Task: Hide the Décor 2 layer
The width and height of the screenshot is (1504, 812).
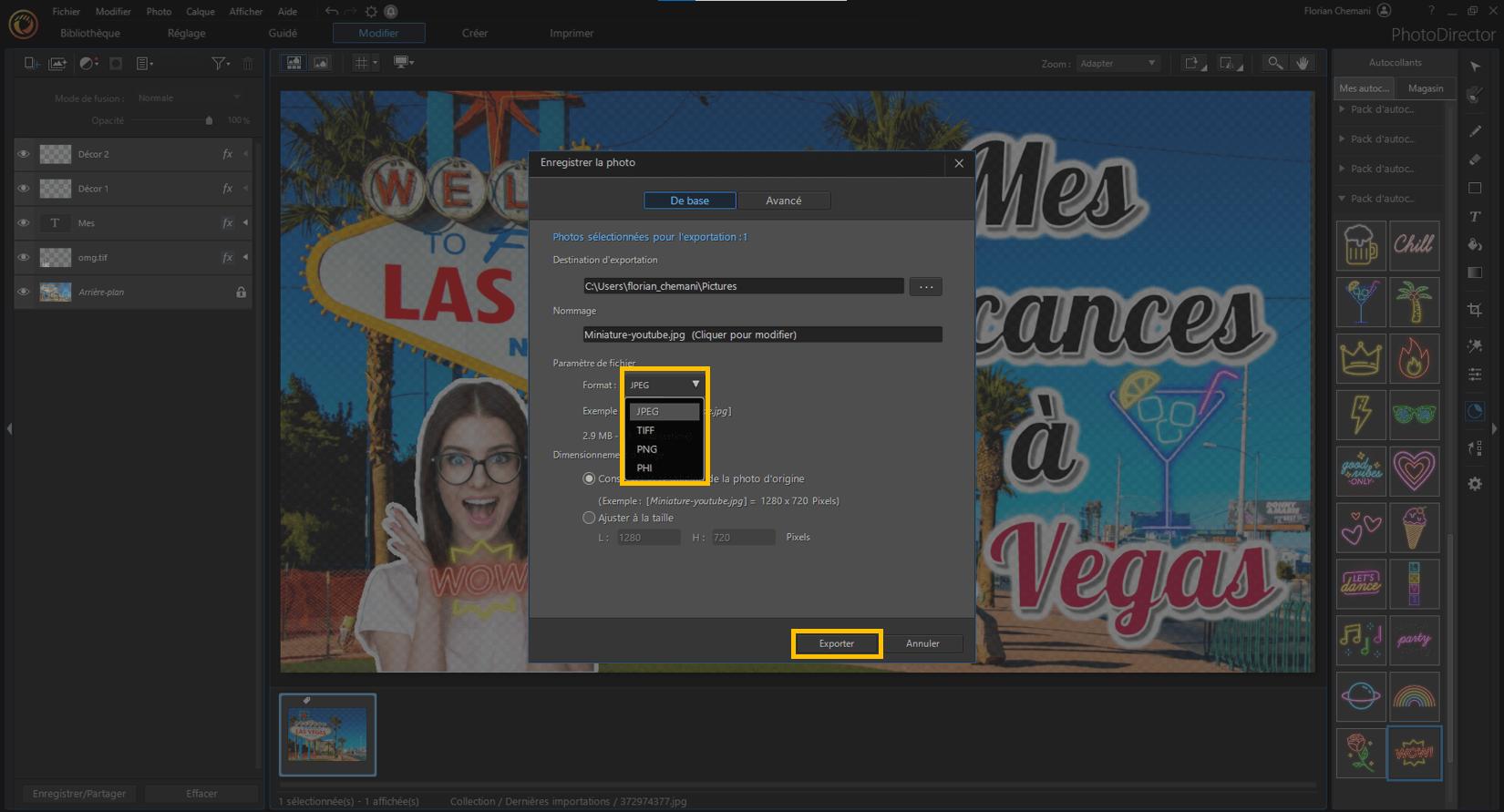Action: pyautogui.click(x=24, y=154)
